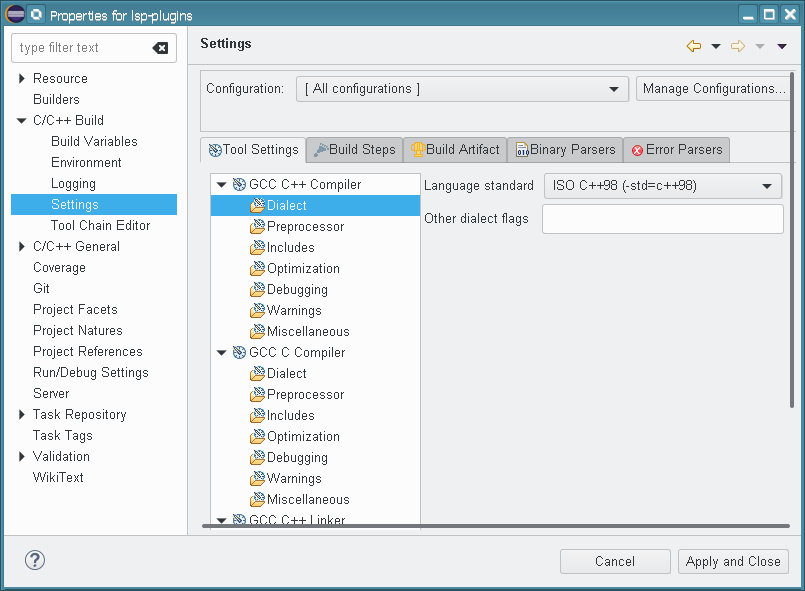
Task: Click the GCC C Compiler tool icon
Action: (x=240, y=353)
